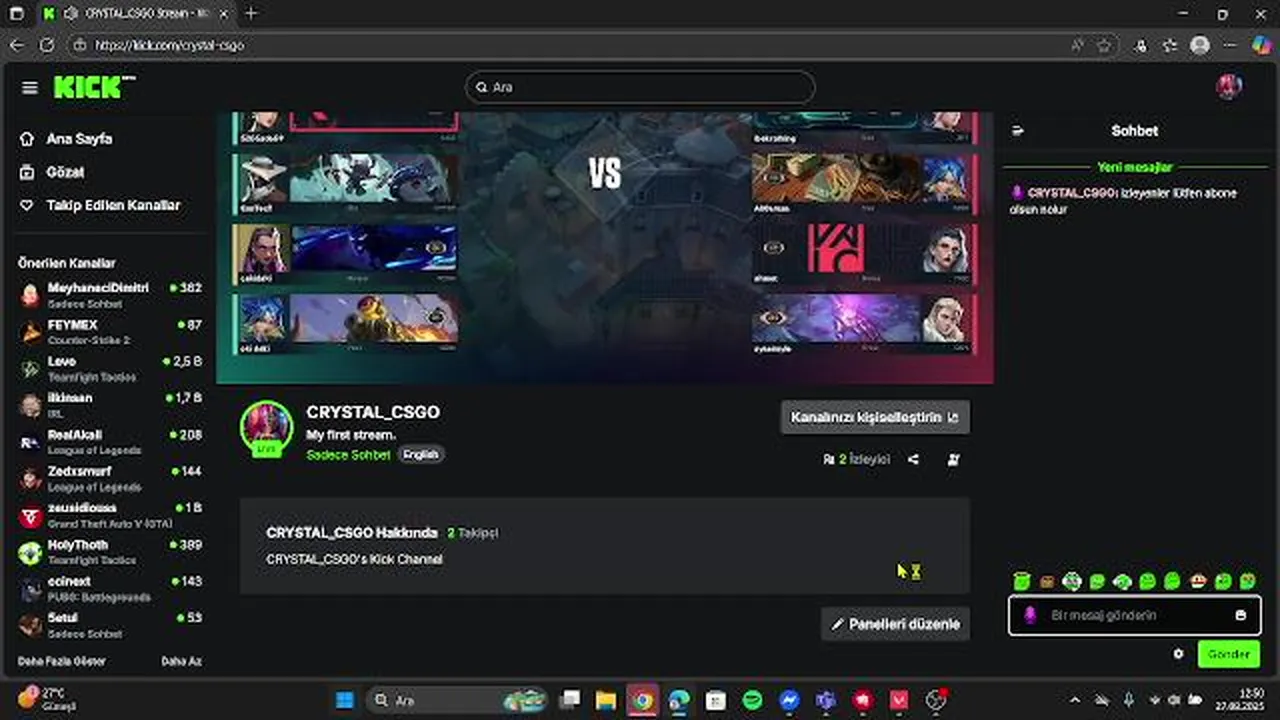Screen dimensions: 1280x720
Task: Click the 2 İzleyici viewer count
Action: click(x=856, y=459)
